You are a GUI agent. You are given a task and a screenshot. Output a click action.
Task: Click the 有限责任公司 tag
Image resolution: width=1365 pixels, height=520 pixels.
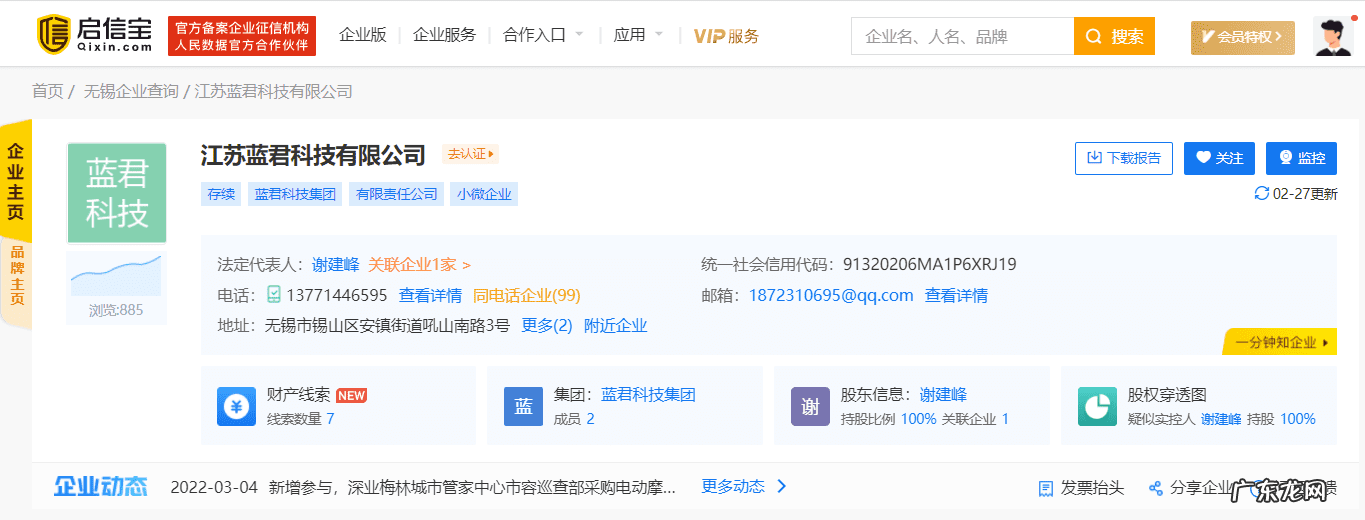click(x=397, y=194)
